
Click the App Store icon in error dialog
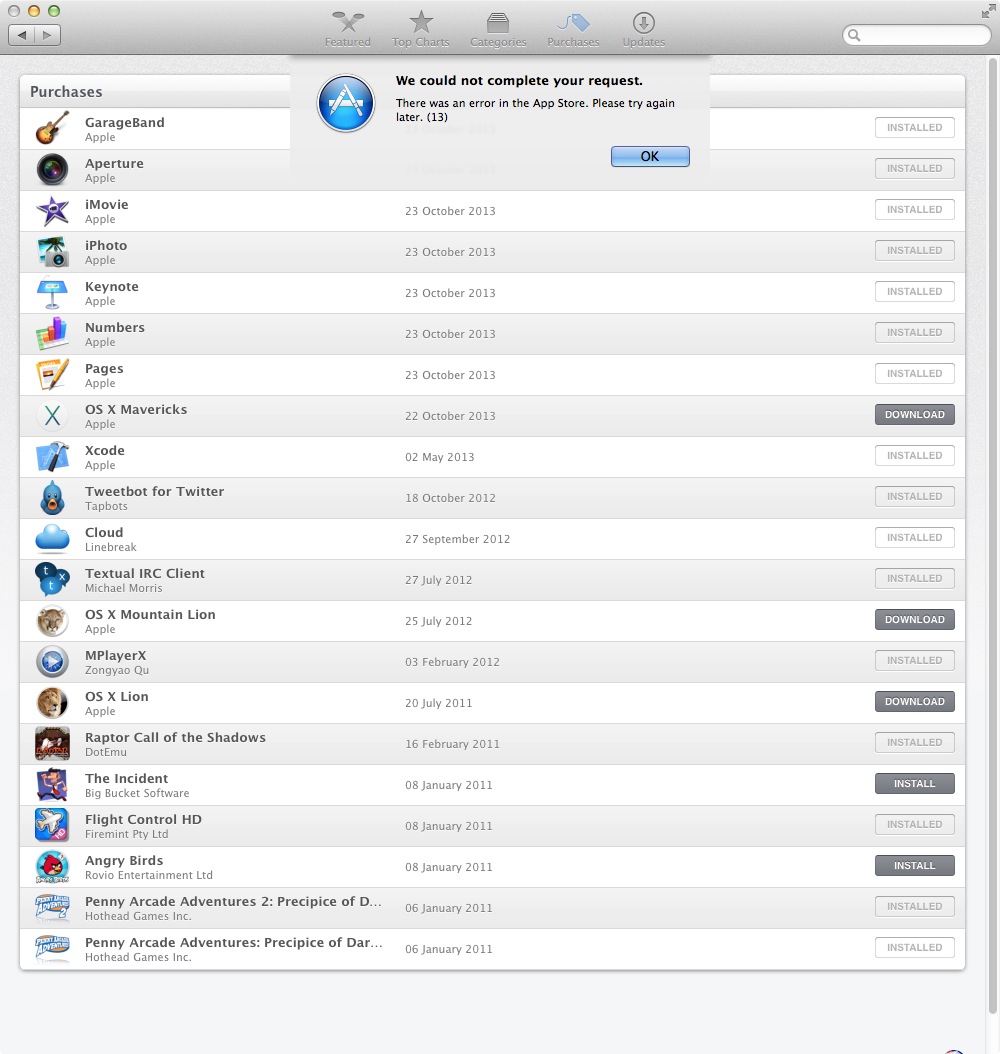tap(346, 104)
